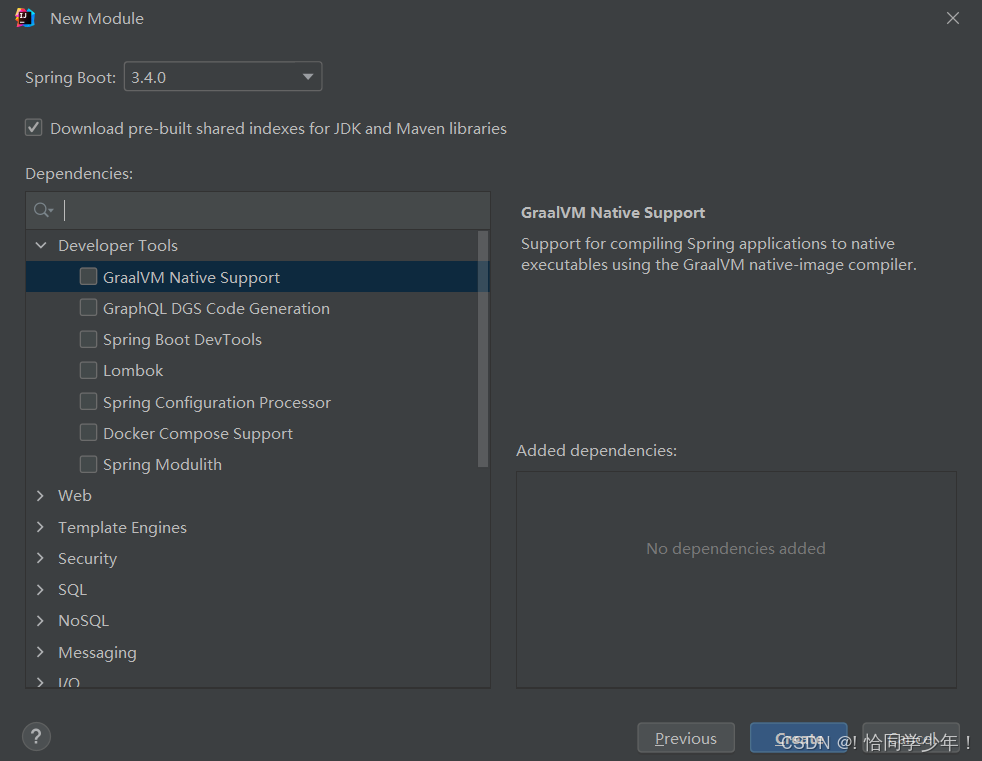Close the New Module dialog

coord(953,18)
